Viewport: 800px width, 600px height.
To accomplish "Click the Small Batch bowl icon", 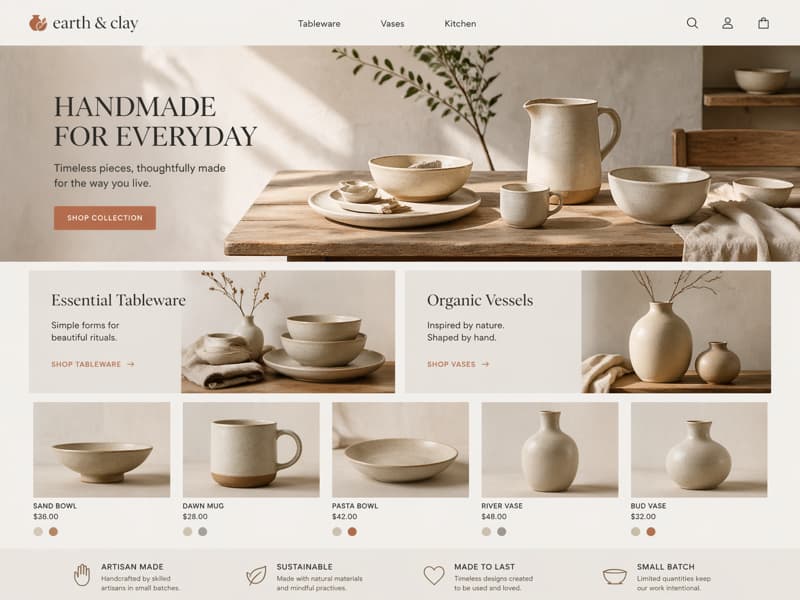I will tap(615, 576).
